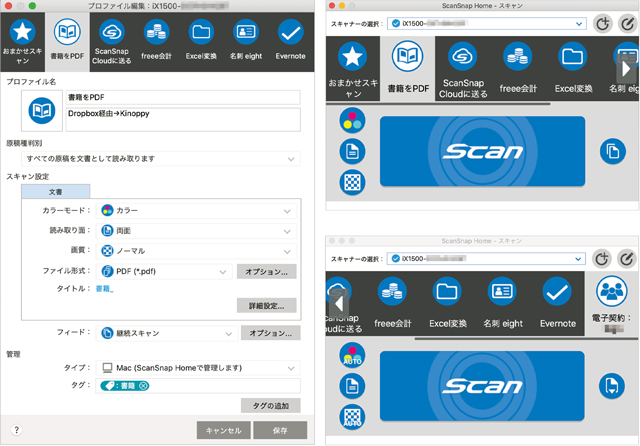Viewport: 640px width, 446px height.
Task: Choose Evernote in lower ScanSnap Home window
Action: tap(558, 303)
